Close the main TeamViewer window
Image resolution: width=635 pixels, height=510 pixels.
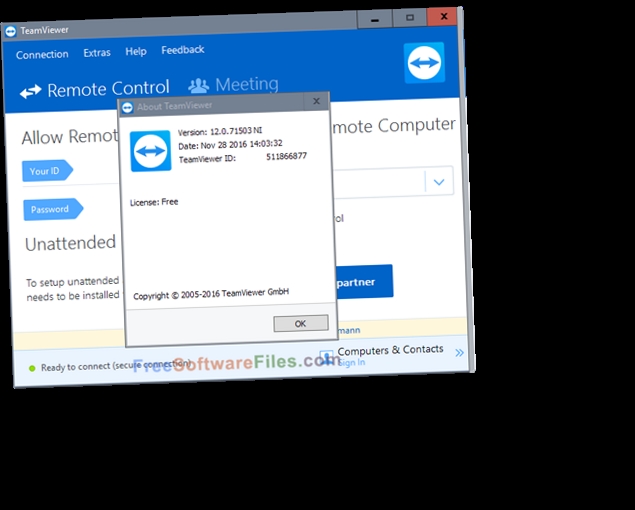(x=443, y=16)
